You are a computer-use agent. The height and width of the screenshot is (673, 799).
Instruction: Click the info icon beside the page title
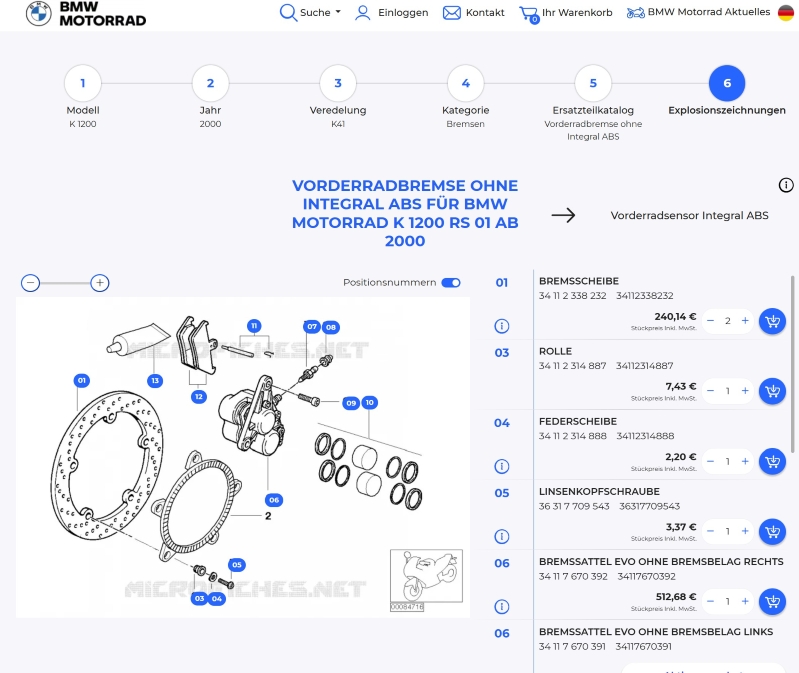786,185
